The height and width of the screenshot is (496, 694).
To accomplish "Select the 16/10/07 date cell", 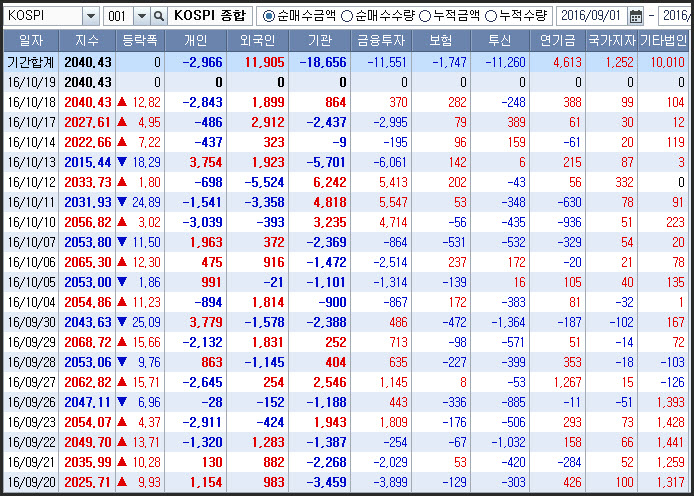I will [x=31, y=242].
